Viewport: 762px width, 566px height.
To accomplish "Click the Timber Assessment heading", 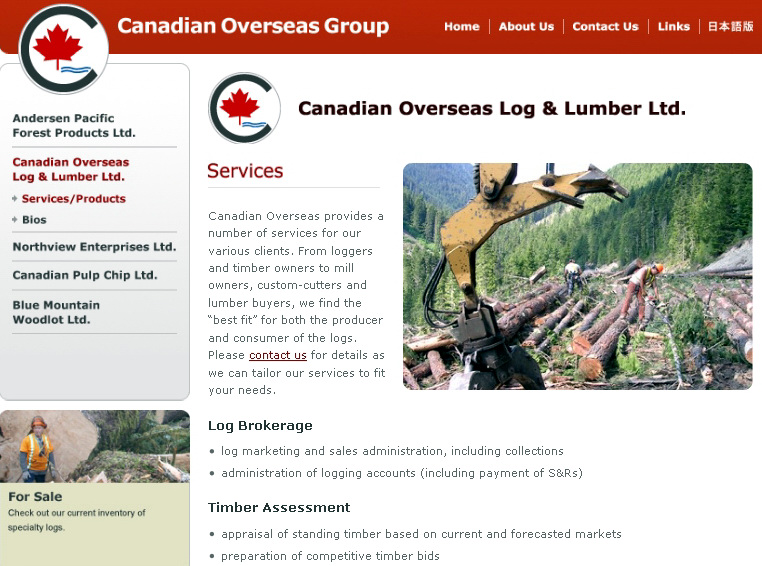I will click(x=279, y=508).
